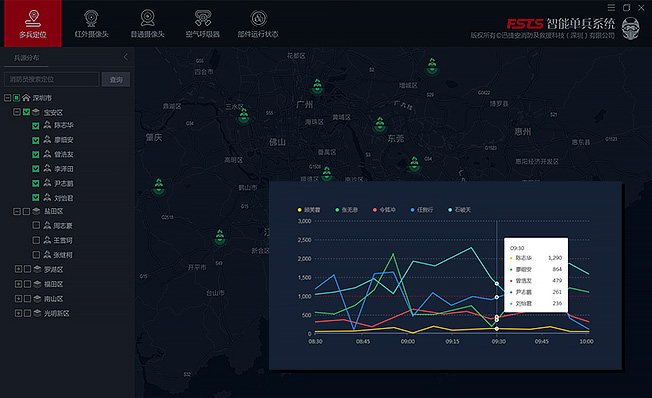Viewport: 652px width, 398px height.
Task: Uncheck the 陈志华 checkbox
Action: [36, 126]
